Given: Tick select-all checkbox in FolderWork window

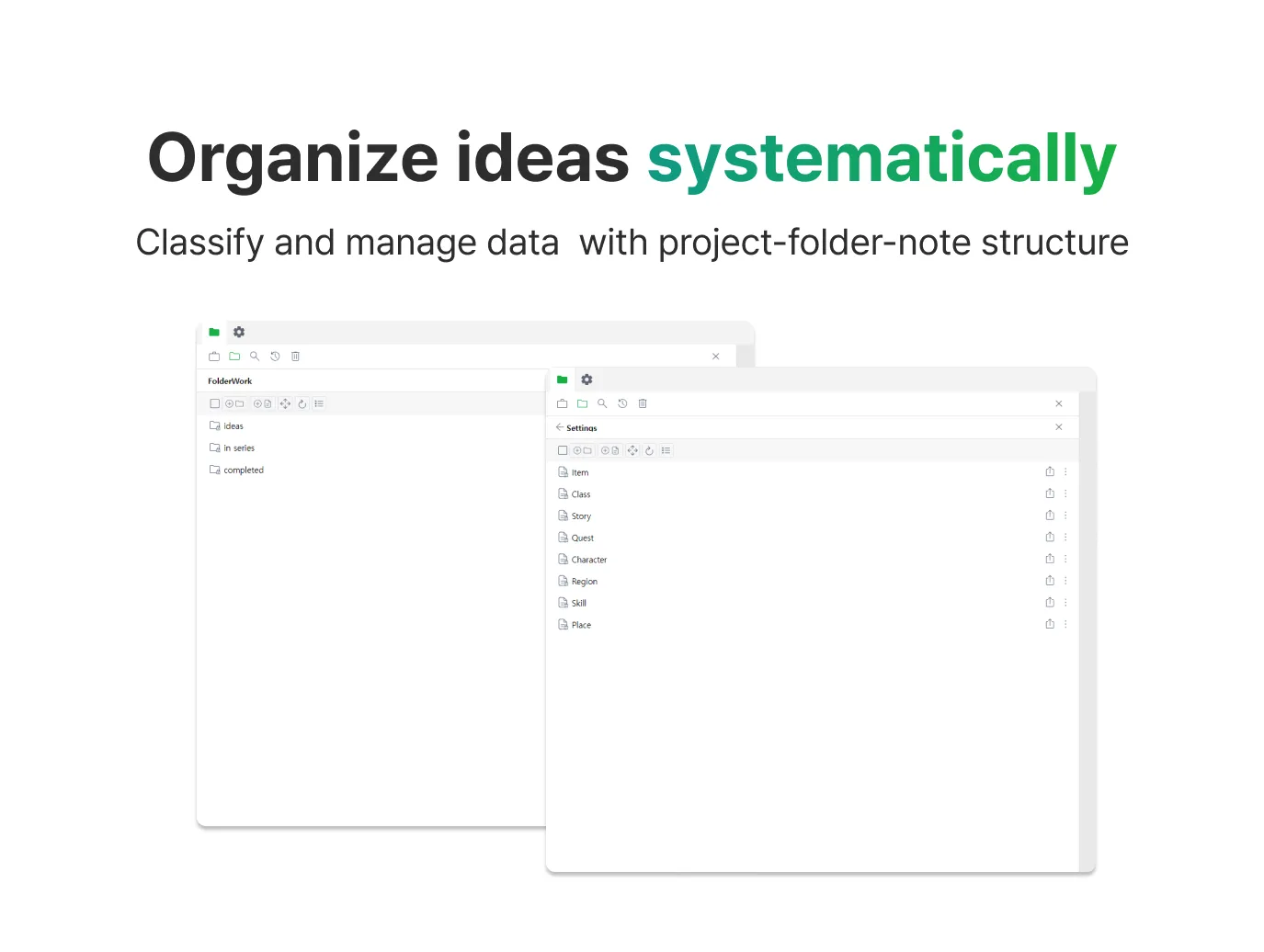Looking at the screenshot, I should [x=215, y=403].
